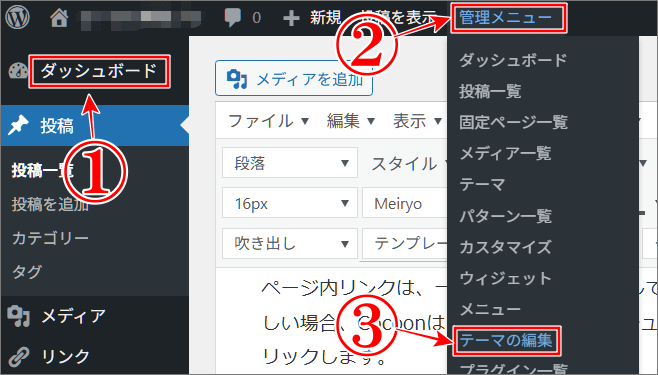Click the media icon on メディアを追加
658x375 pixels.
coord(237,79)
